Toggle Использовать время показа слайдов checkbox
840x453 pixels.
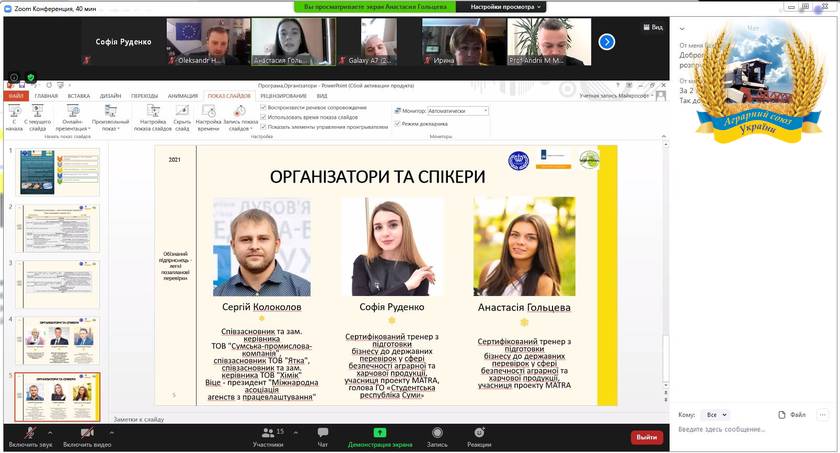click(x=263, y=117)
